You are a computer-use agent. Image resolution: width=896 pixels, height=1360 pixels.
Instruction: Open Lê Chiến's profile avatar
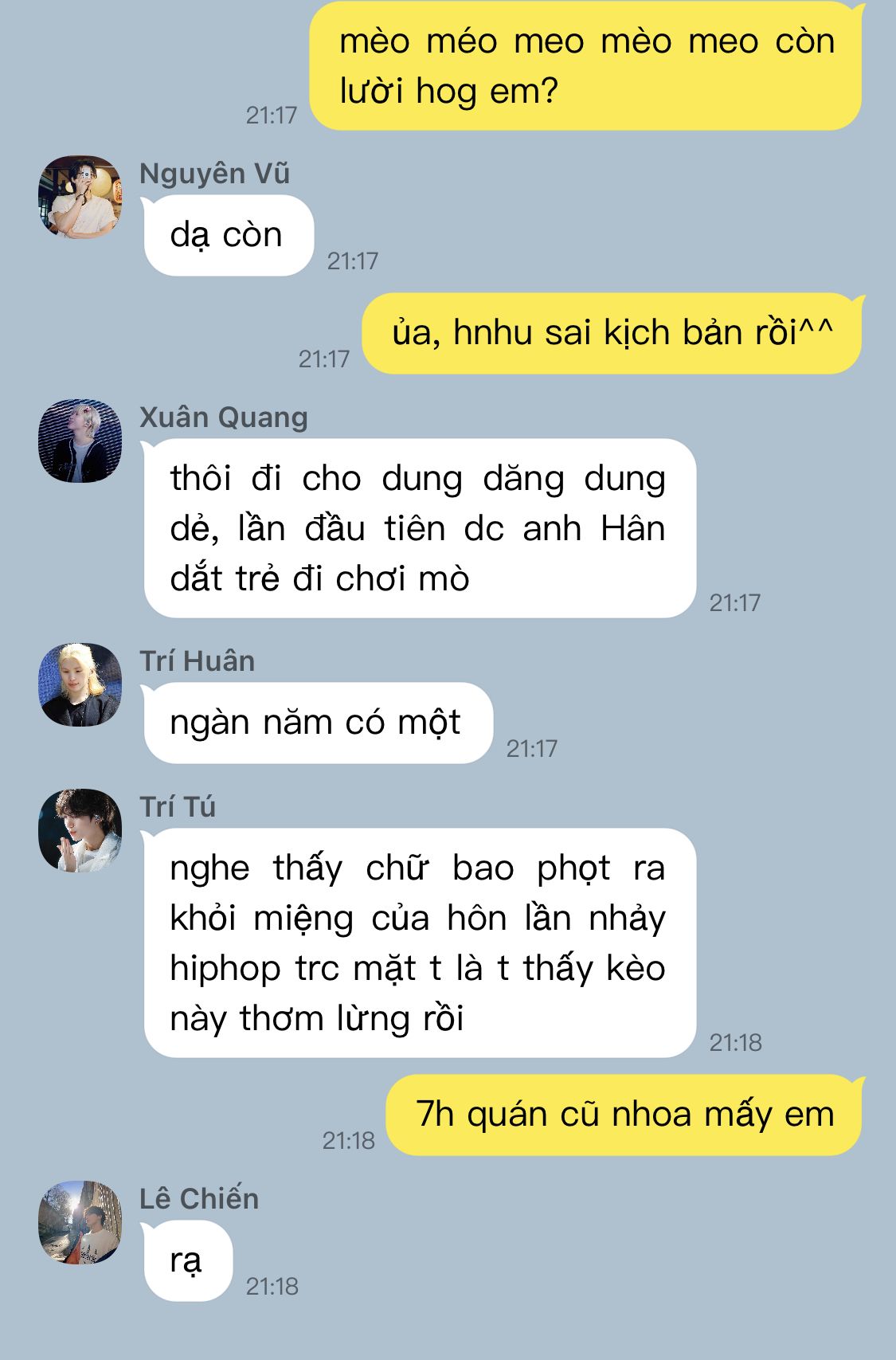[x=80, y=1222]
